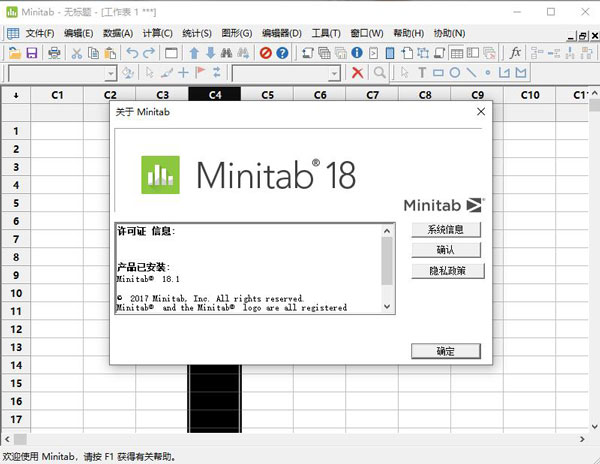Close the 关于 Minitab dialog with X
Image resolution: width=600 pixels, height=464 pixels.
tap(481, 112)
